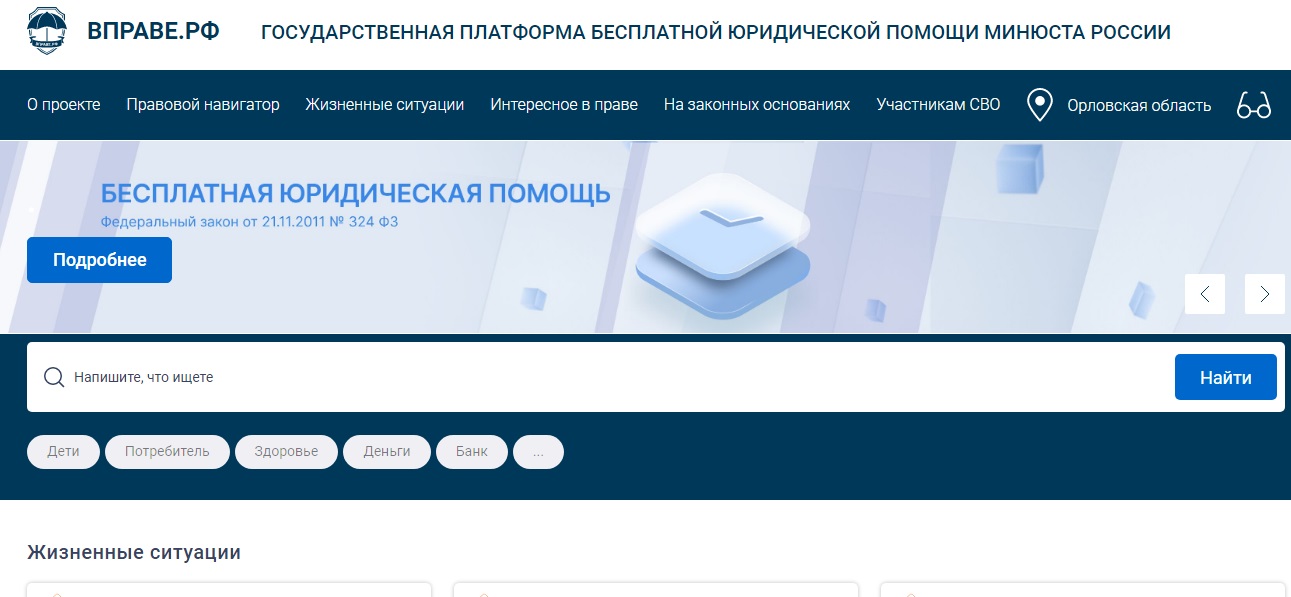Open the Орловская область region selector
This screenshot has width=1291, height=597.
click(1138, 105)
